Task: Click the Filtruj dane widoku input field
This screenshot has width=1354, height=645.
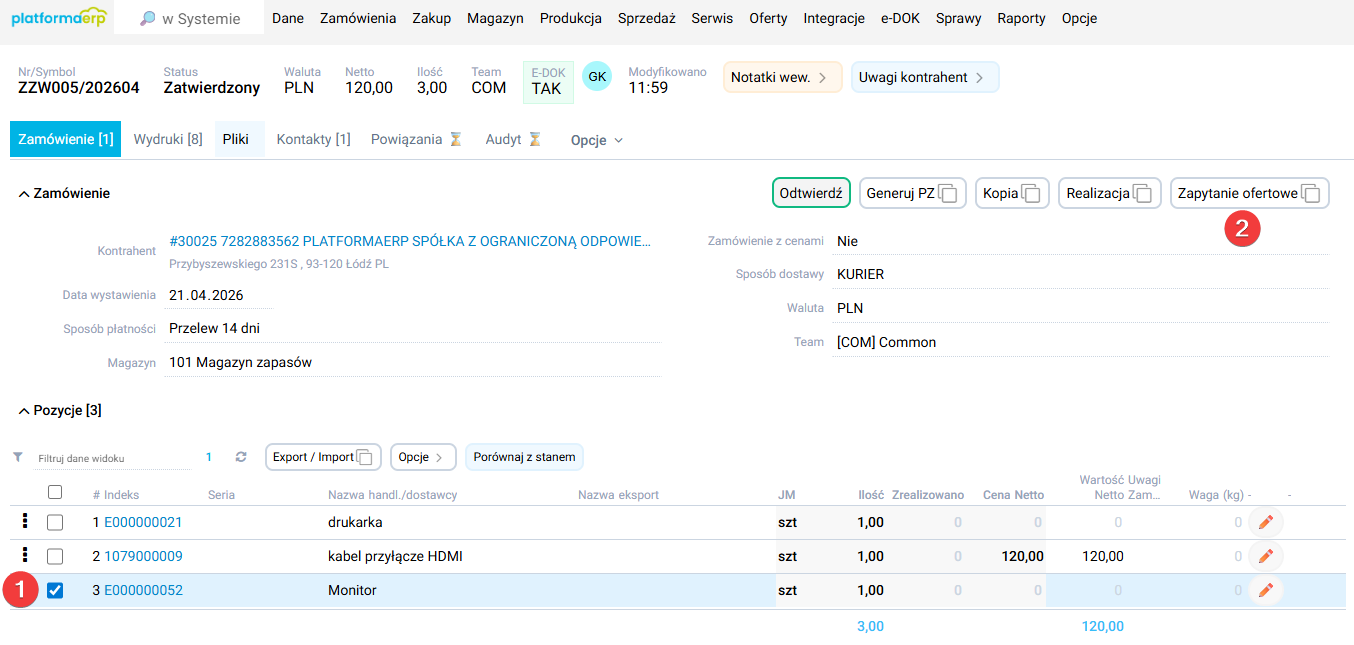Action: tap(110, 458)
